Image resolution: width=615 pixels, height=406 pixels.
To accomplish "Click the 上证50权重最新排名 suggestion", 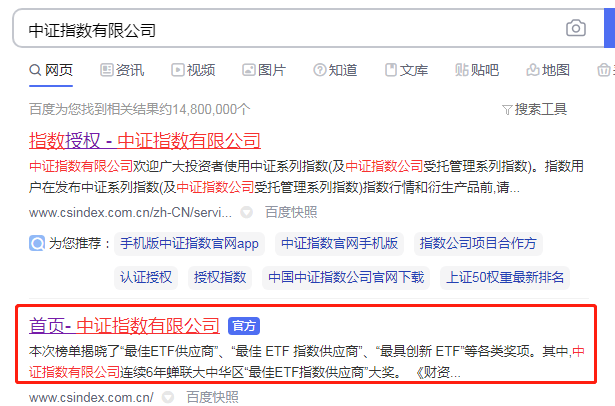I will pyautogui.click(x=505, y=277).
